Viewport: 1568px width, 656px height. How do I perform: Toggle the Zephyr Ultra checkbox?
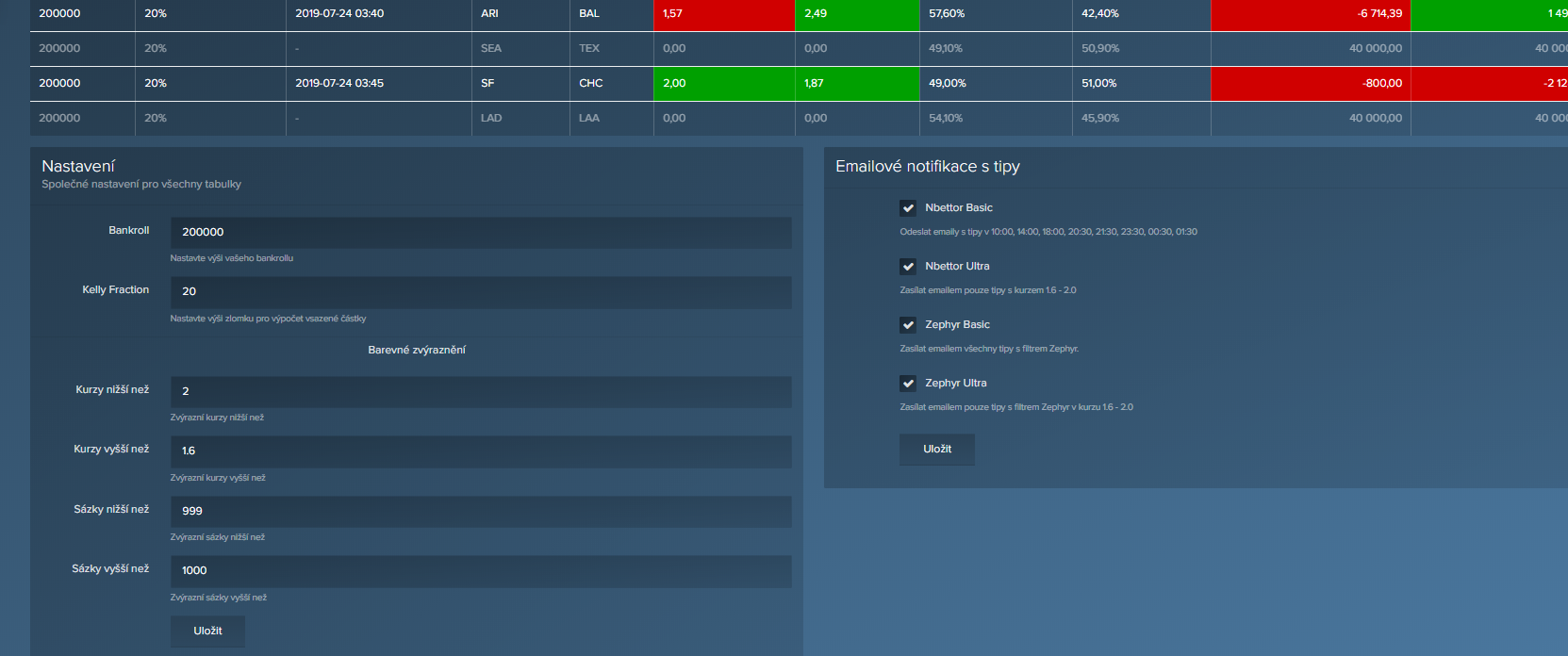[x=908, y=384]
